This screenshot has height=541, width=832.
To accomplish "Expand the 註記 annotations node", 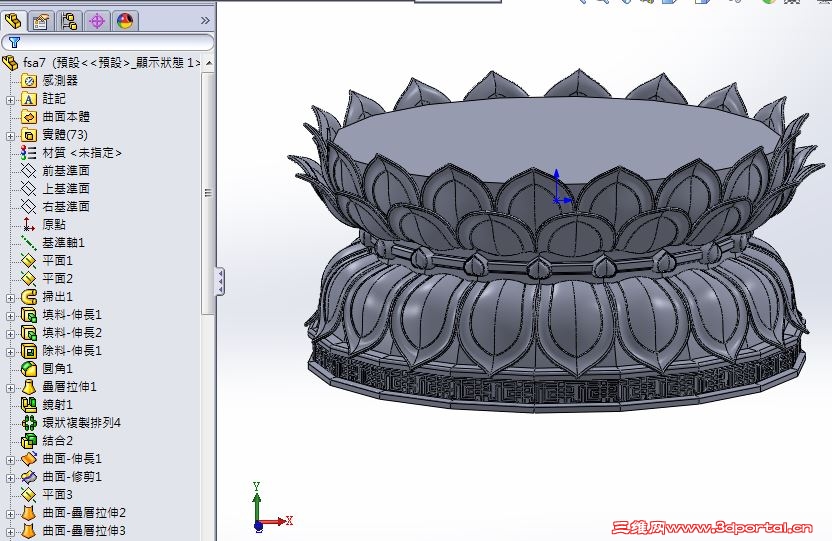I will coord(10,100).
